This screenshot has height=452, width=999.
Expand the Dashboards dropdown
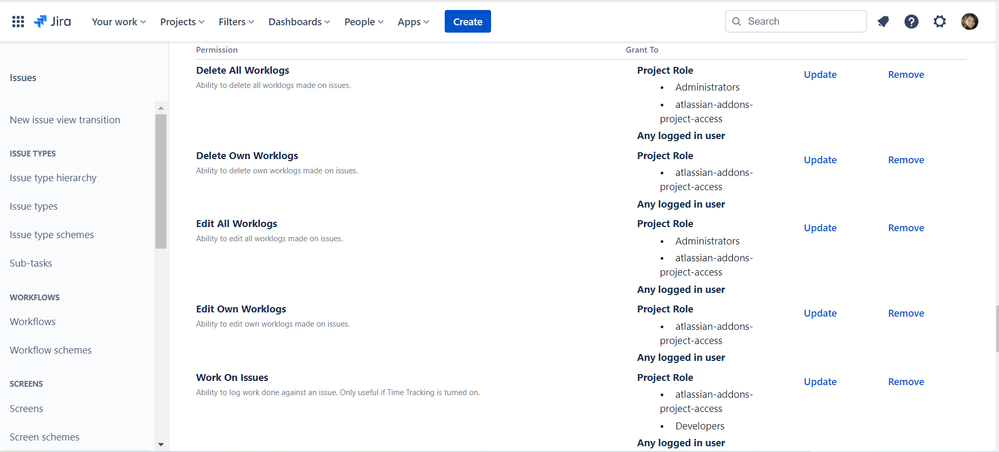pyautogui.click(x=299, y=22)
